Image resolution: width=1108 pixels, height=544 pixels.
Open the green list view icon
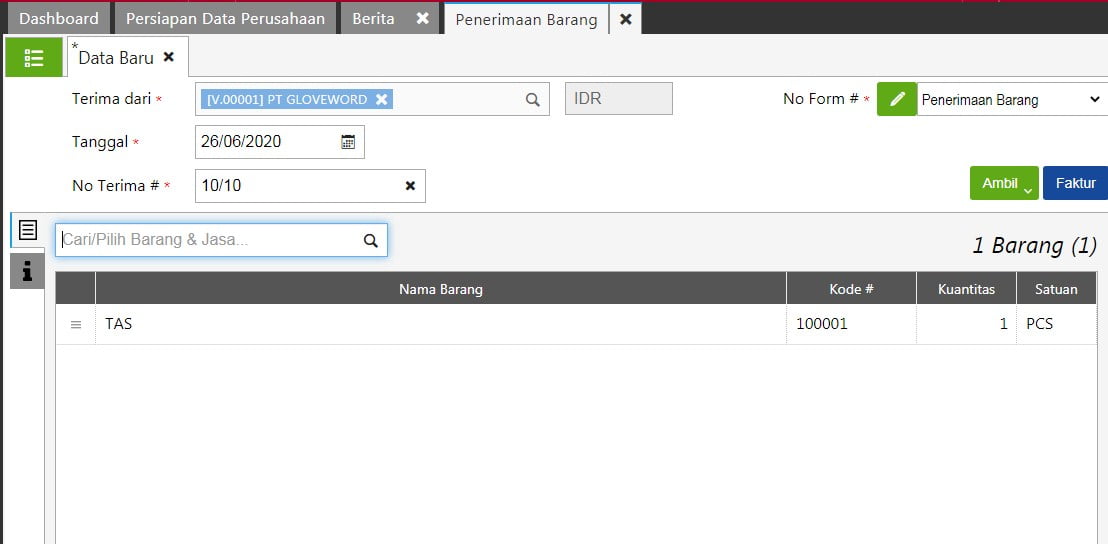(34, 58)
